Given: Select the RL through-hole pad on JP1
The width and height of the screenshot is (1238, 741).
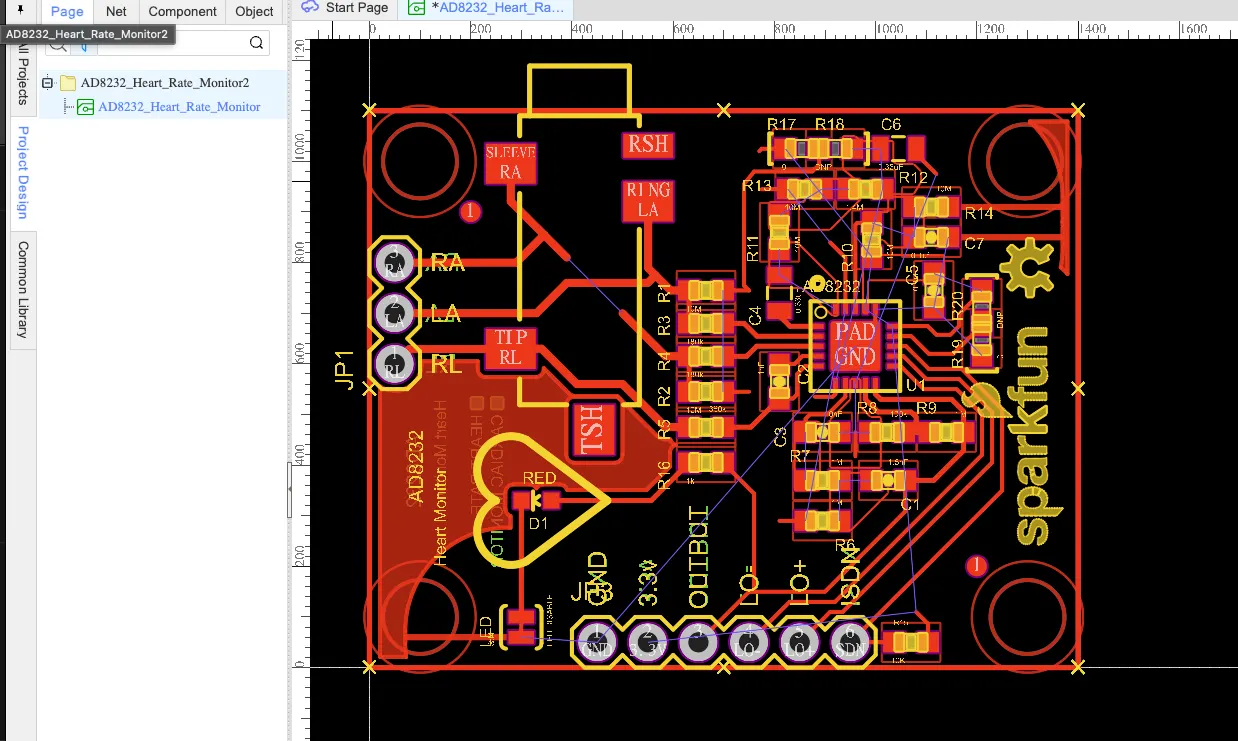Looking at the screenshot, I should [395, 365].
